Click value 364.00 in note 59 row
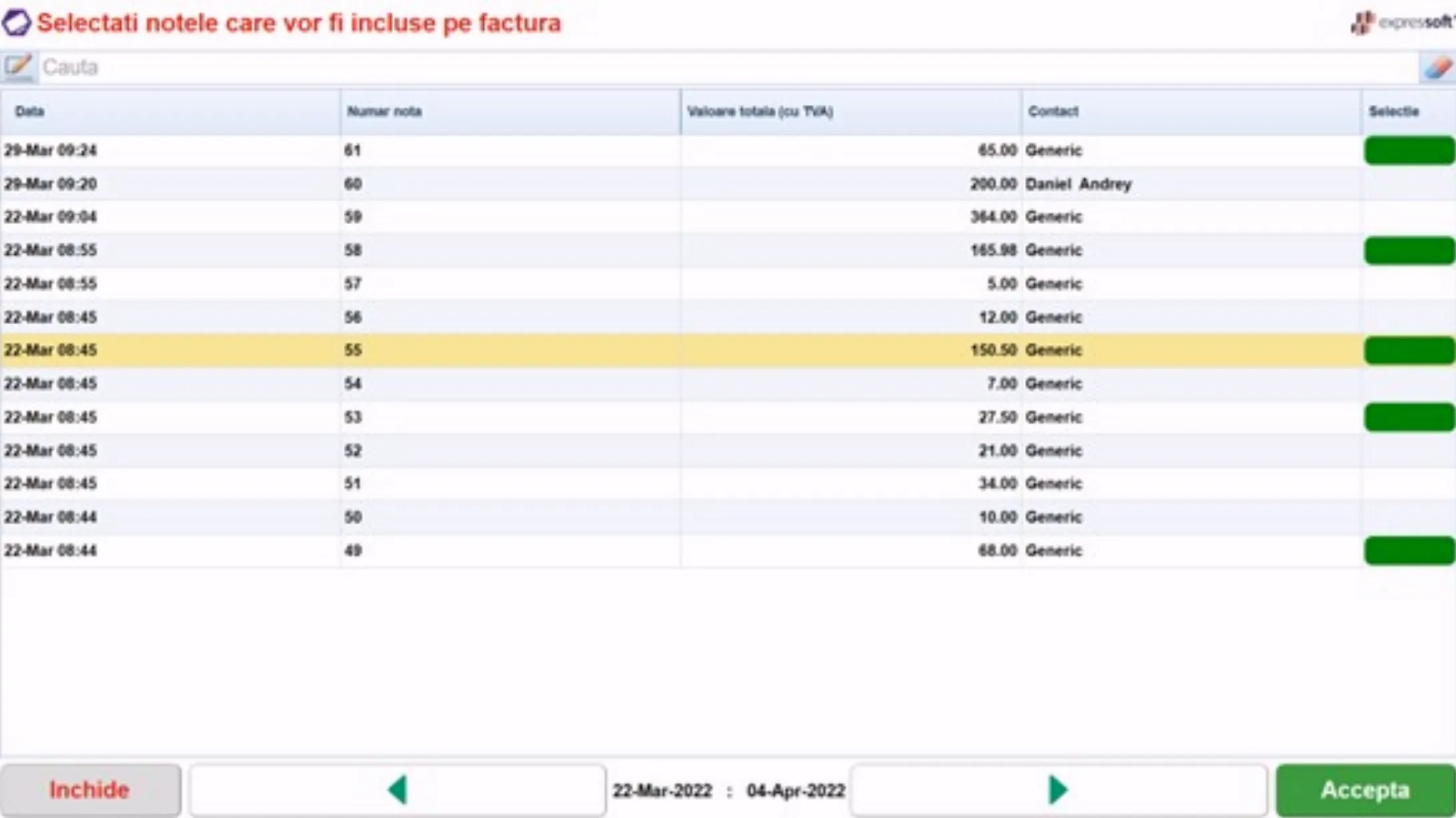The height and width of the screenshot is (818, 1456). click(x=993, y=217)
